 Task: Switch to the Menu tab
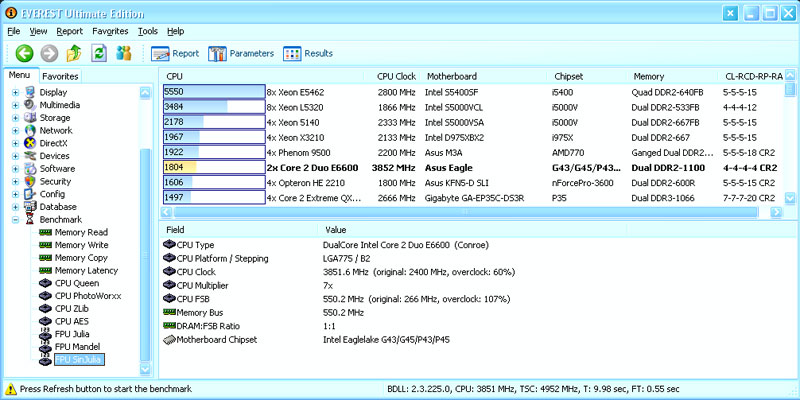20,75
